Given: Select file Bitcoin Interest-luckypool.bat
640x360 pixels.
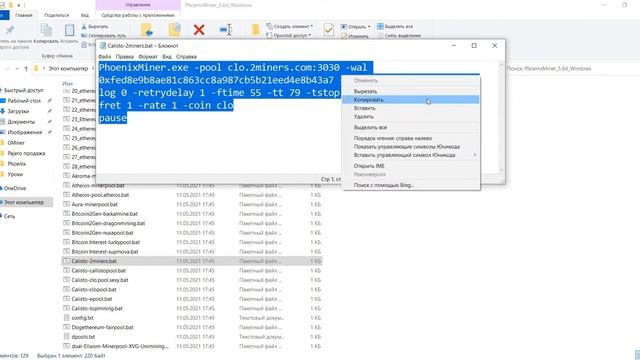Looking at the screenshot, I should [105, 242].
